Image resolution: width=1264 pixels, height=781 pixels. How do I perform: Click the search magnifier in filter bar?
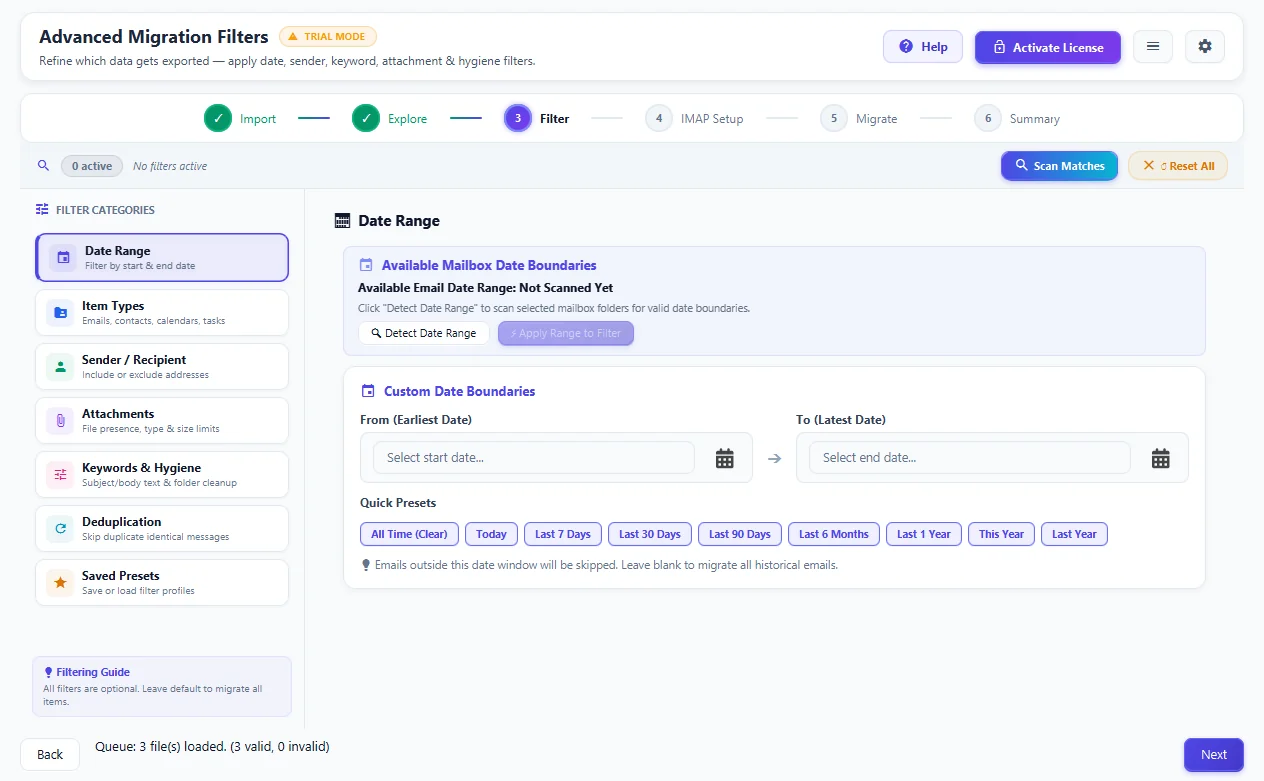coord(43,166)
